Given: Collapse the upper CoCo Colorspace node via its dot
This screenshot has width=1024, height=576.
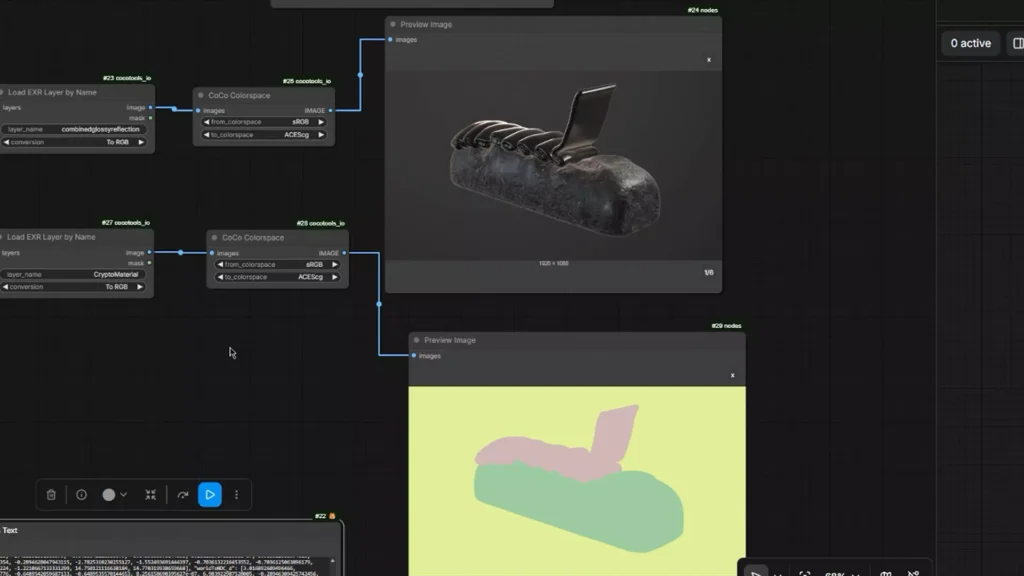Looking at the screenshot, I should coord(201,95).
